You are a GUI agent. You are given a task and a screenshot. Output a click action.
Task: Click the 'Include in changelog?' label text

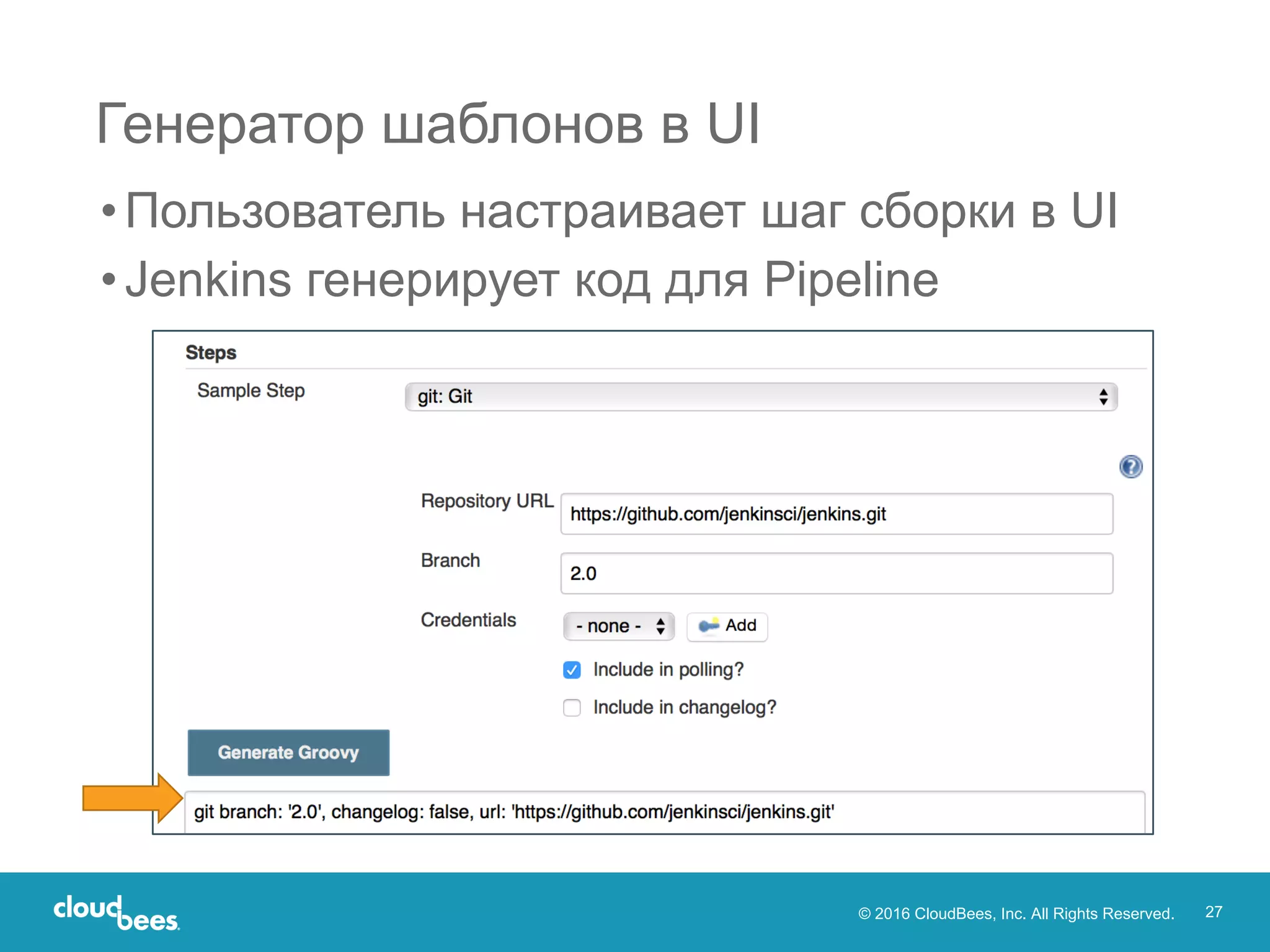coord(685,708)
